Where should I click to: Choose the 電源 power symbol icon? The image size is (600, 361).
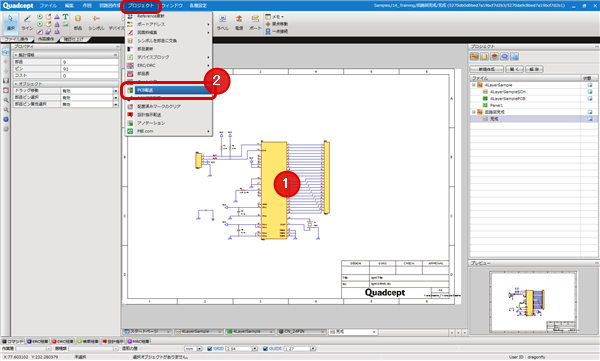[239, 22]
